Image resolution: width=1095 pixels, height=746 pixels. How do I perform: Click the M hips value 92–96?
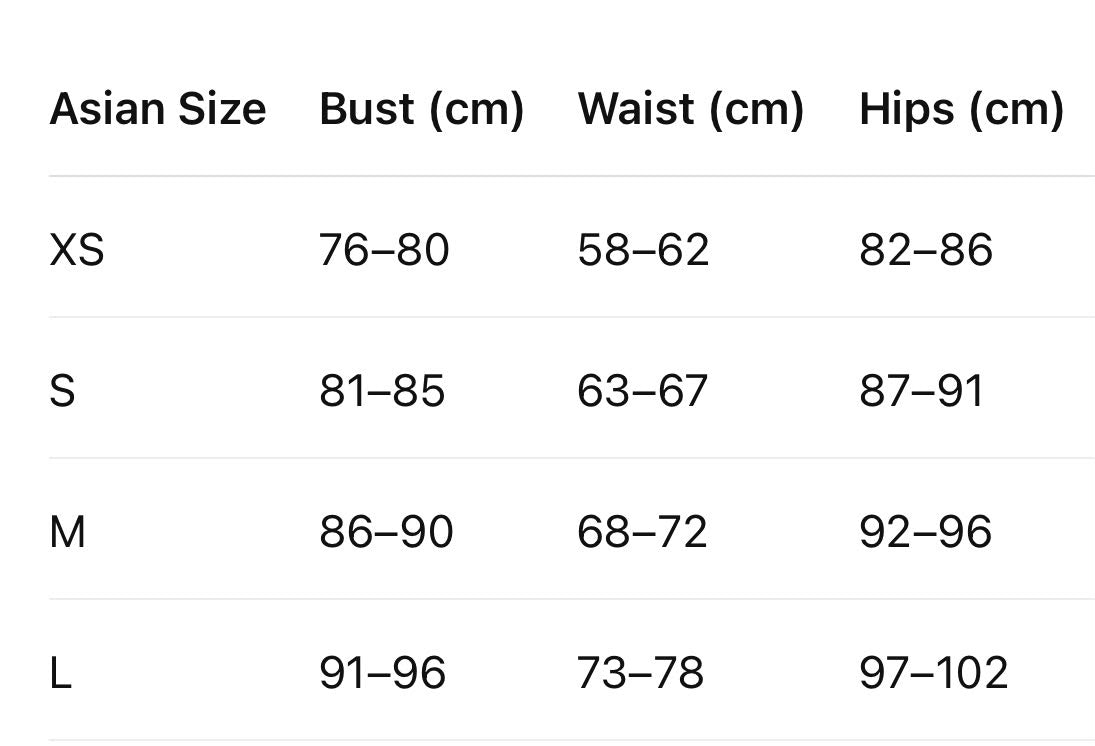pos(925,532)
